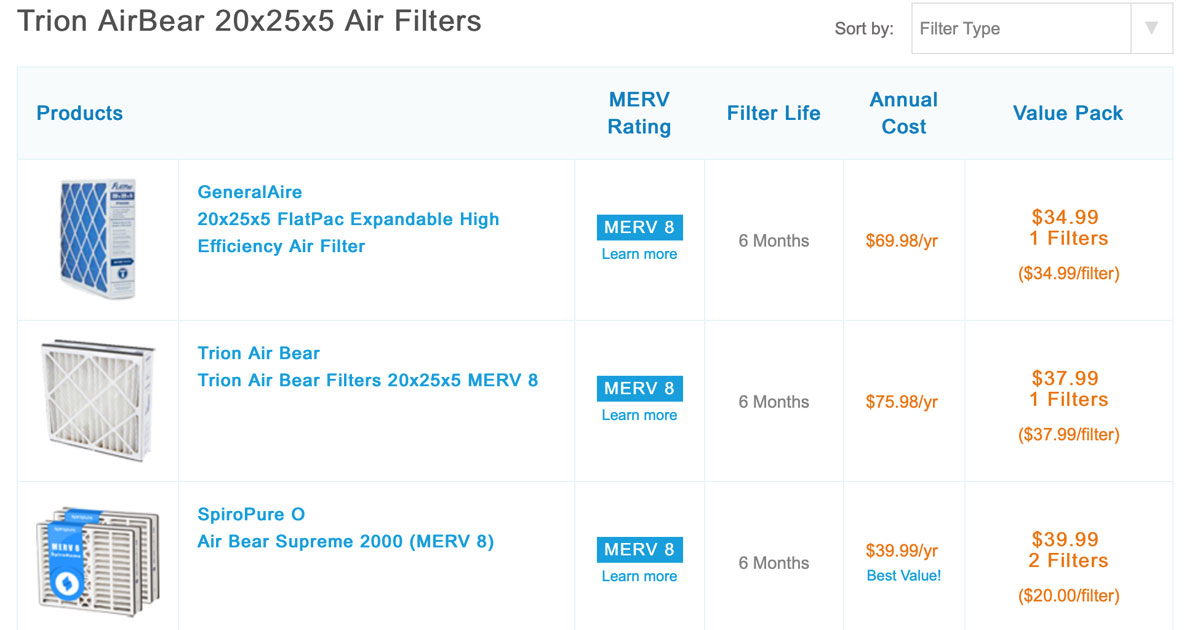Click Learn more for the Trion Air Bear
The height and width of the screenshot is (630, 1200).
(639, 415)
